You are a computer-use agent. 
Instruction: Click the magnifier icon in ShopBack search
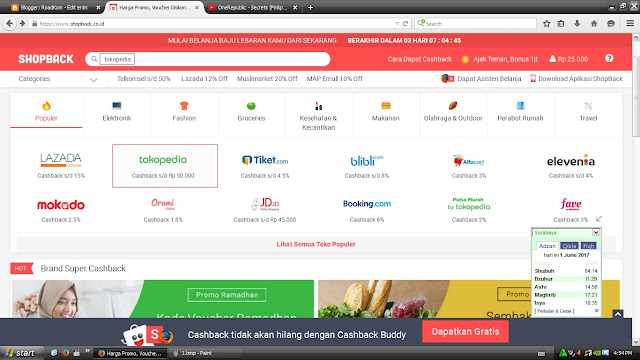click(x=94, y=59)
